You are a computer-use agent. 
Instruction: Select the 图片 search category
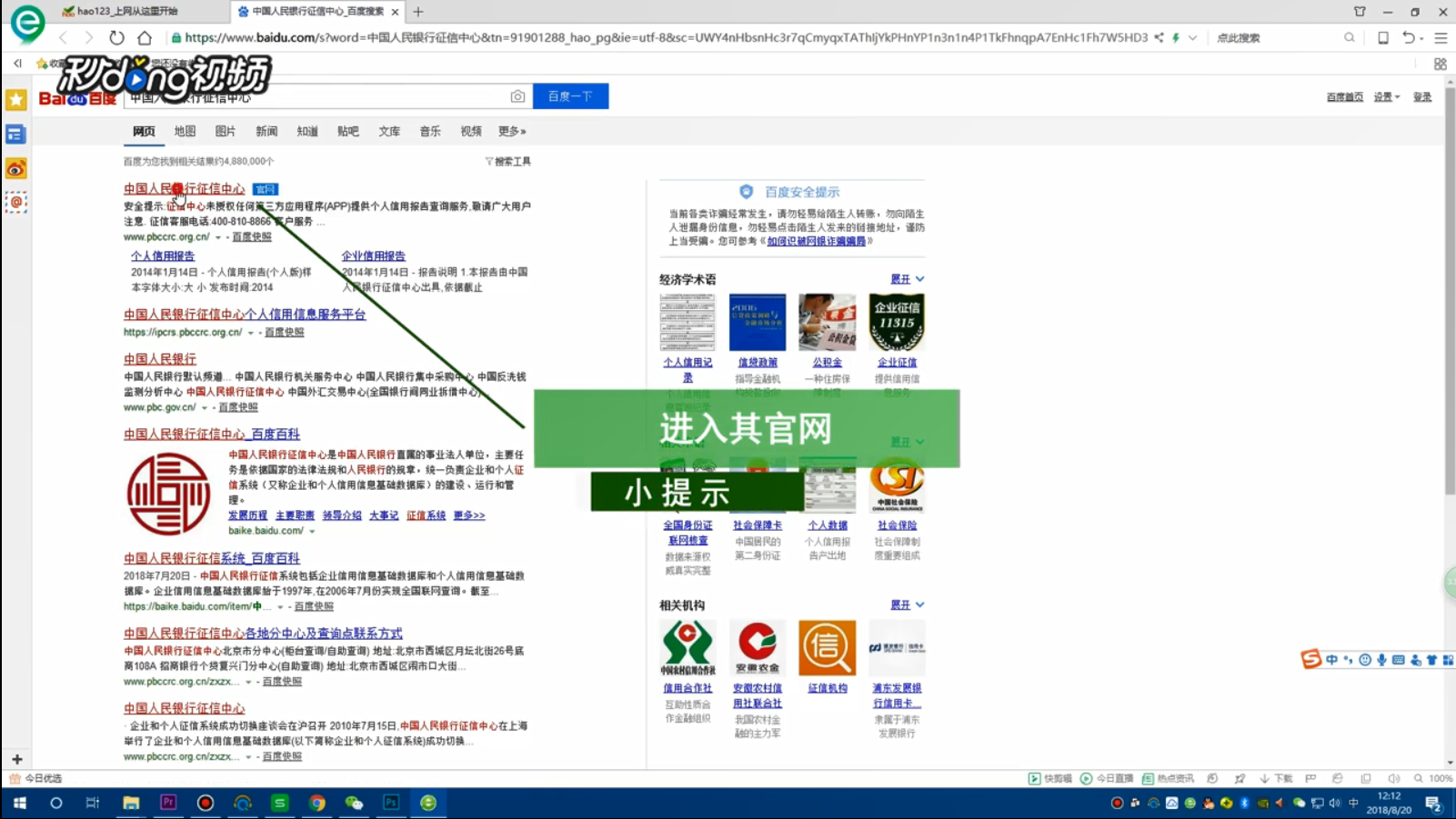pos(225,131)
